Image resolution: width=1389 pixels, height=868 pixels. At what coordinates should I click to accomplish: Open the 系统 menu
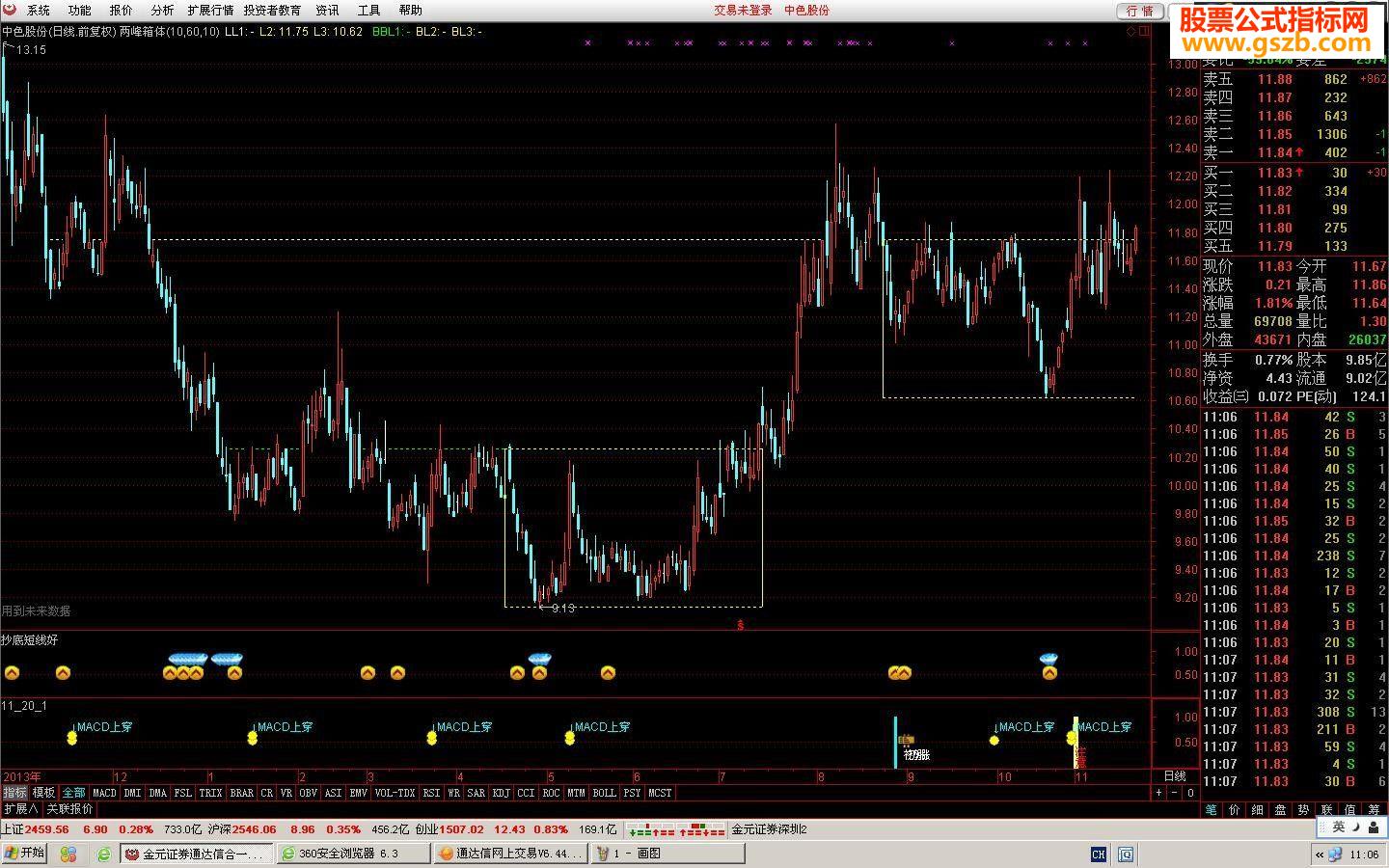(38, 10)
